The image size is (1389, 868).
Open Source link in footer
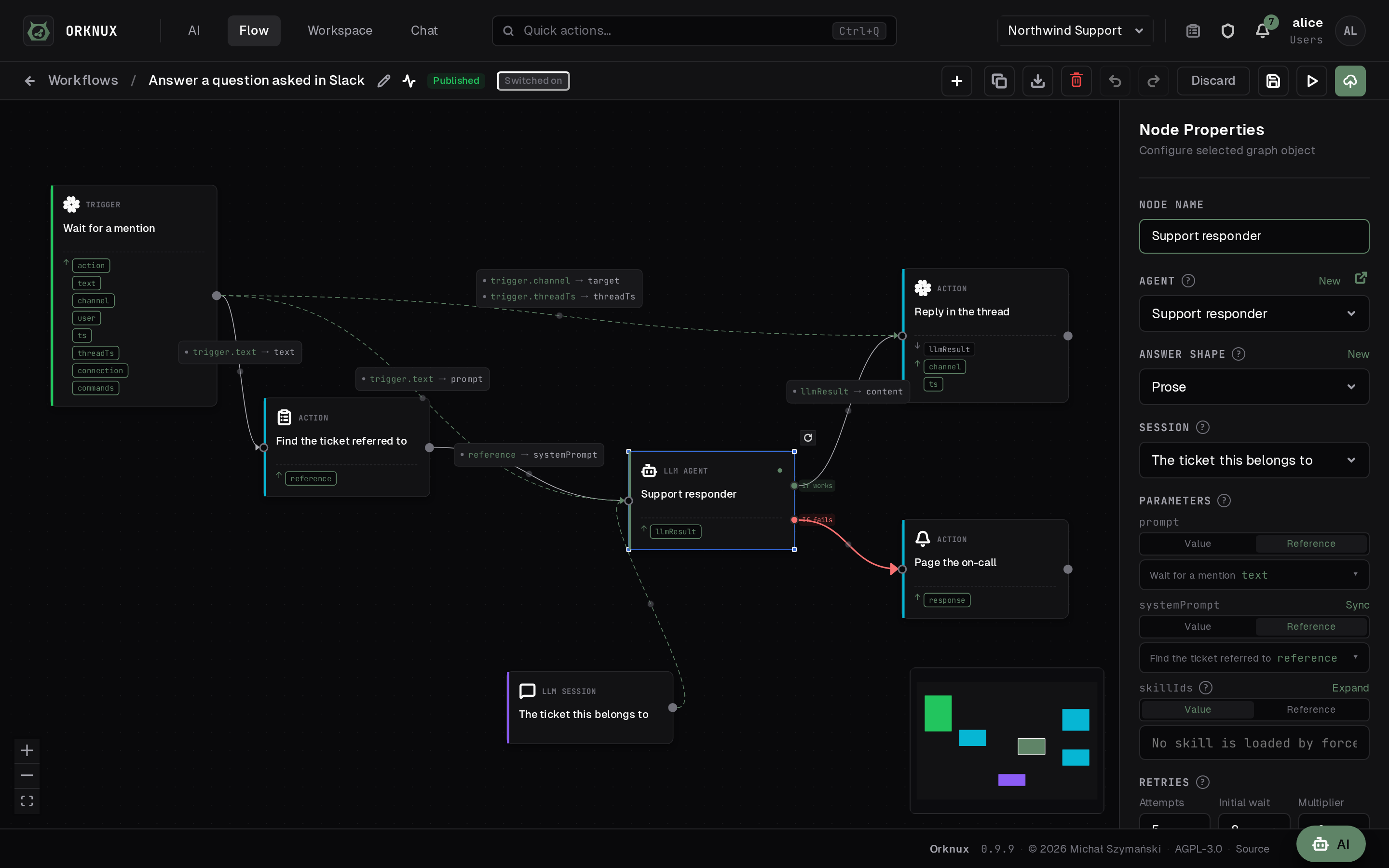[x=1252, y=849]
